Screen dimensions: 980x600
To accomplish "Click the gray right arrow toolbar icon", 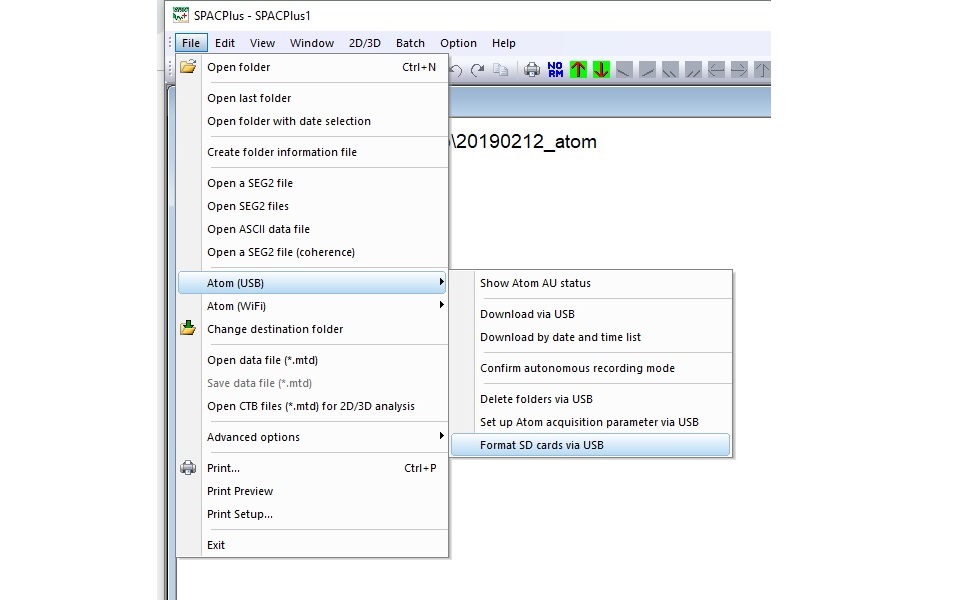I will [x=739, y=69].
